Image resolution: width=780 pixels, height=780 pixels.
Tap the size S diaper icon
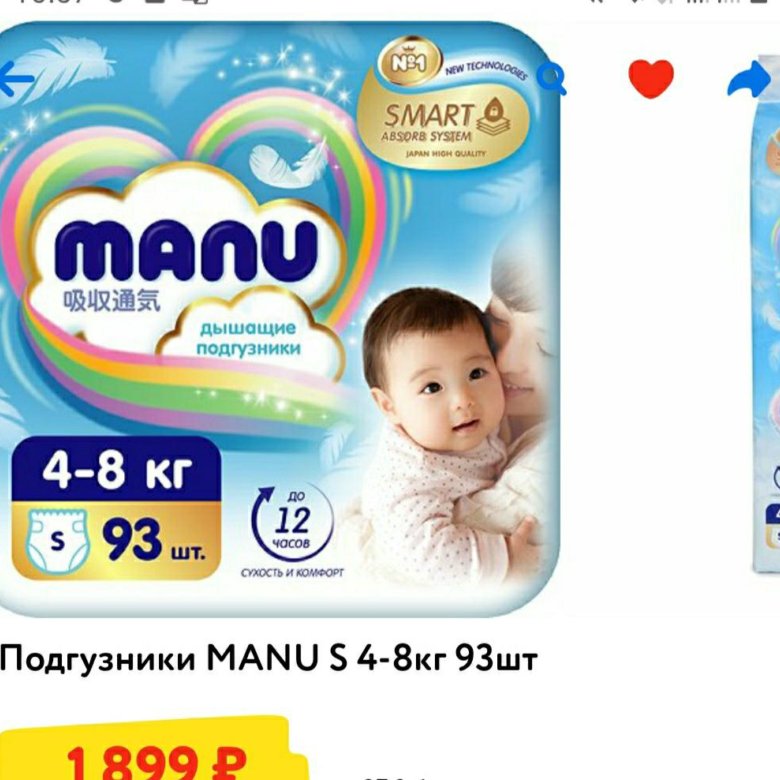[58, 541]
